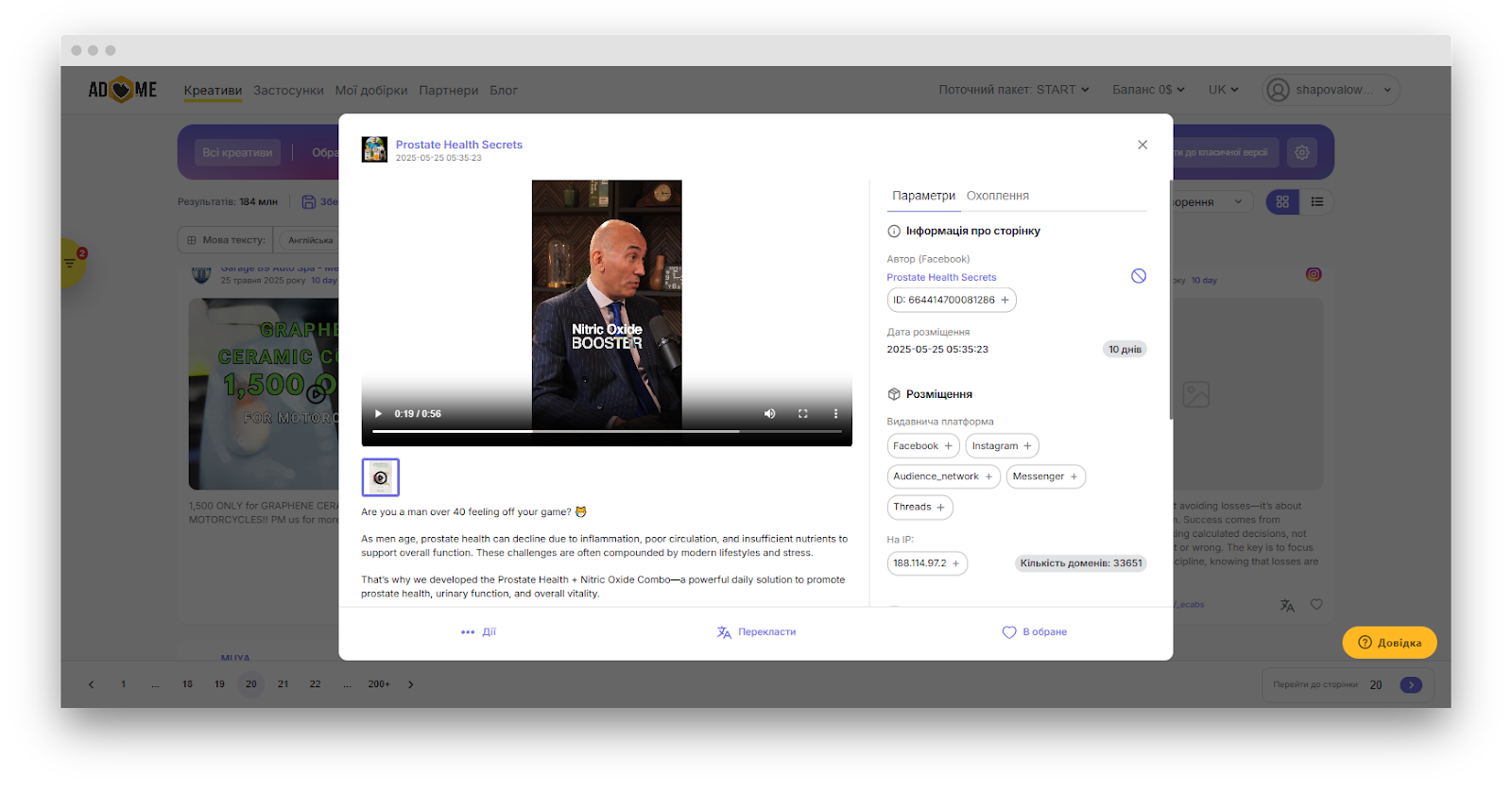Mute the video volume
Image resolution: width=1512 pixels, height=795 pixels.
pyautogui.click(x=769, y=414)
